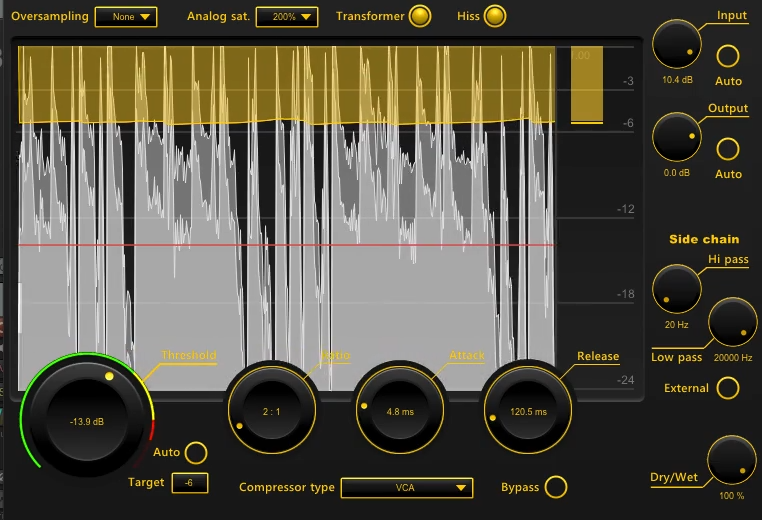762x520 pixels.
Task: Disable the Hiss toggle
Action: [x=495, y=17]
